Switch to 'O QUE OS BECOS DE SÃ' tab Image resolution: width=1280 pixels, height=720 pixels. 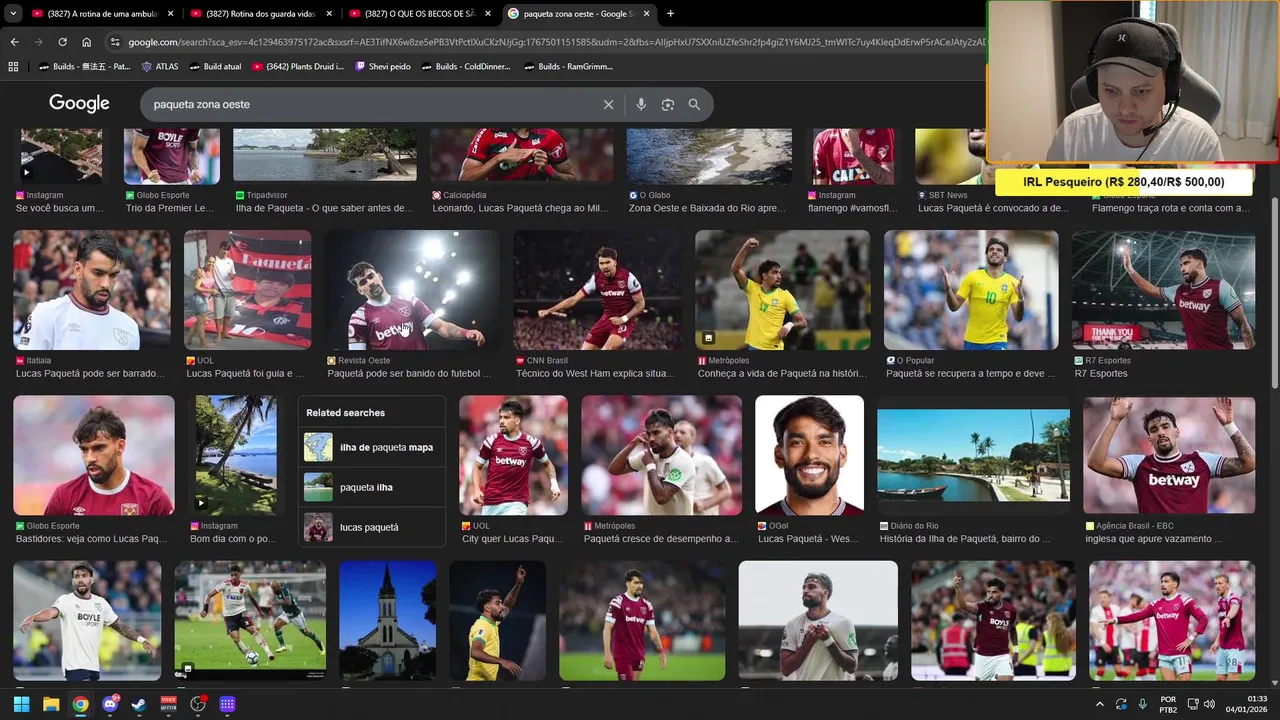(x=420, y=14)
